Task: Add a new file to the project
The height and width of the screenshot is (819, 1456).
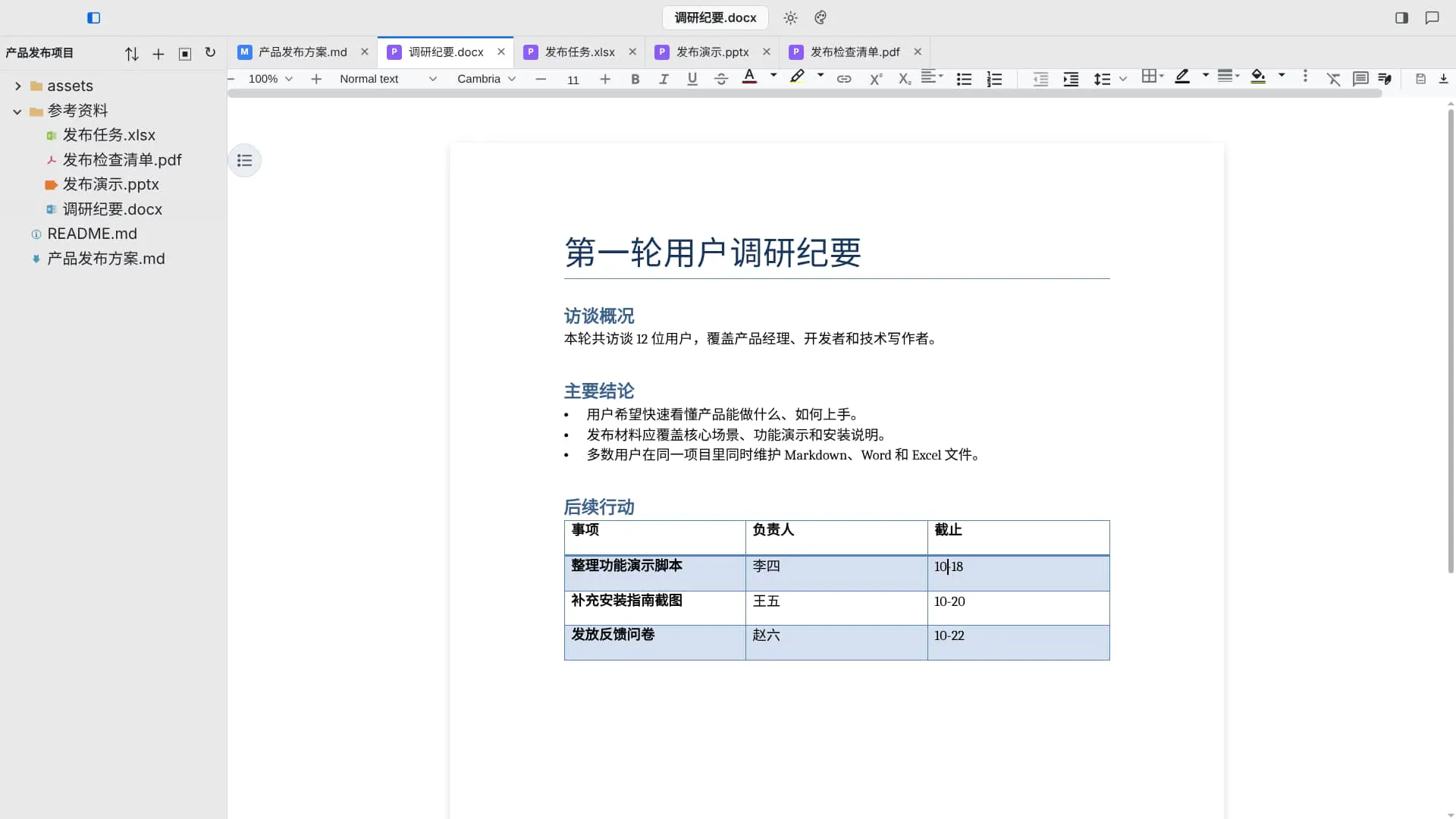Action: point(158,54)
